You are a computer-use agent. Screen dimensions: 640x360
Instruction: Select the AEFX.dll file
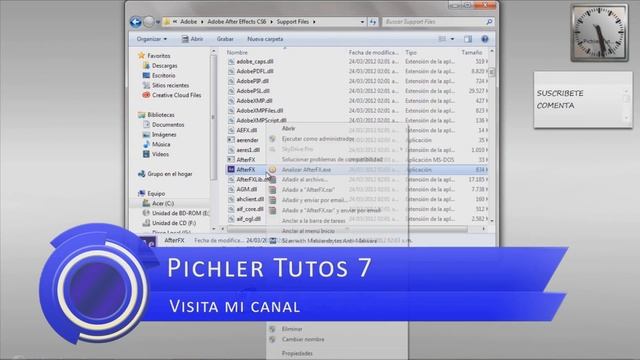click(247, 130)
